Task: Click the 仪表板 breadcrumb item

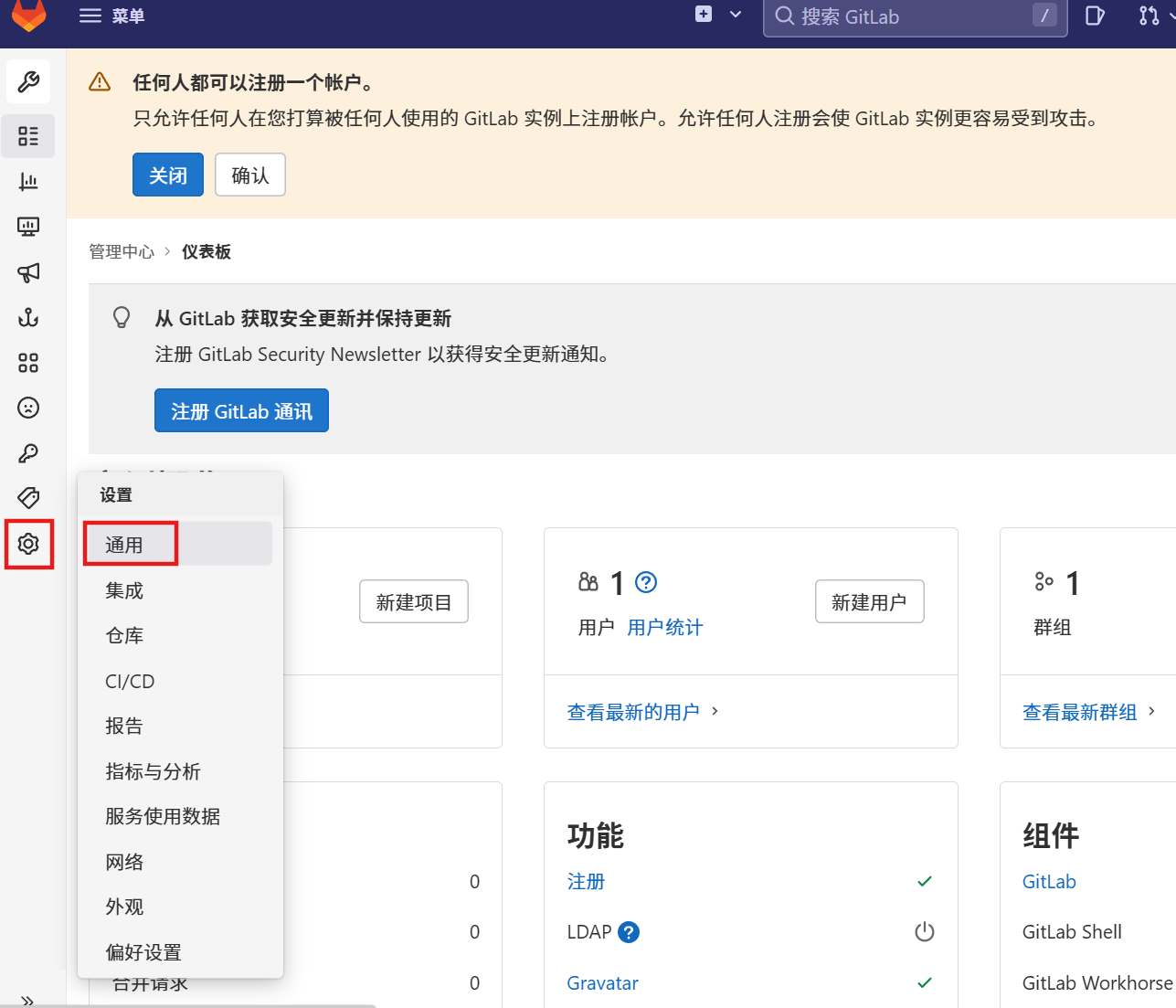Action: (207, 252)
